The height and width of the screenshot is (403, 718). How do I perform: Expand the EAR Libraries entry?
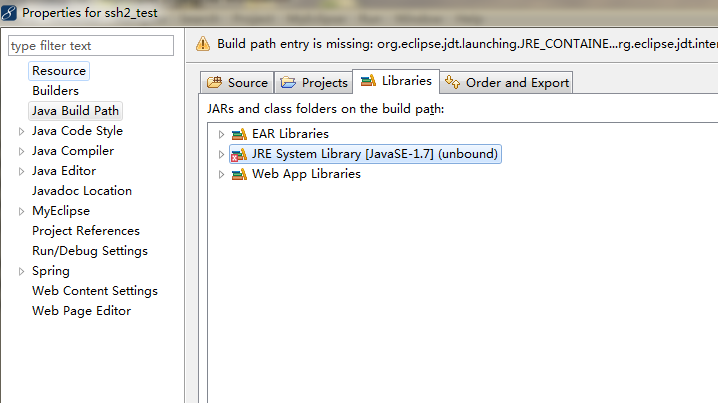221,134
